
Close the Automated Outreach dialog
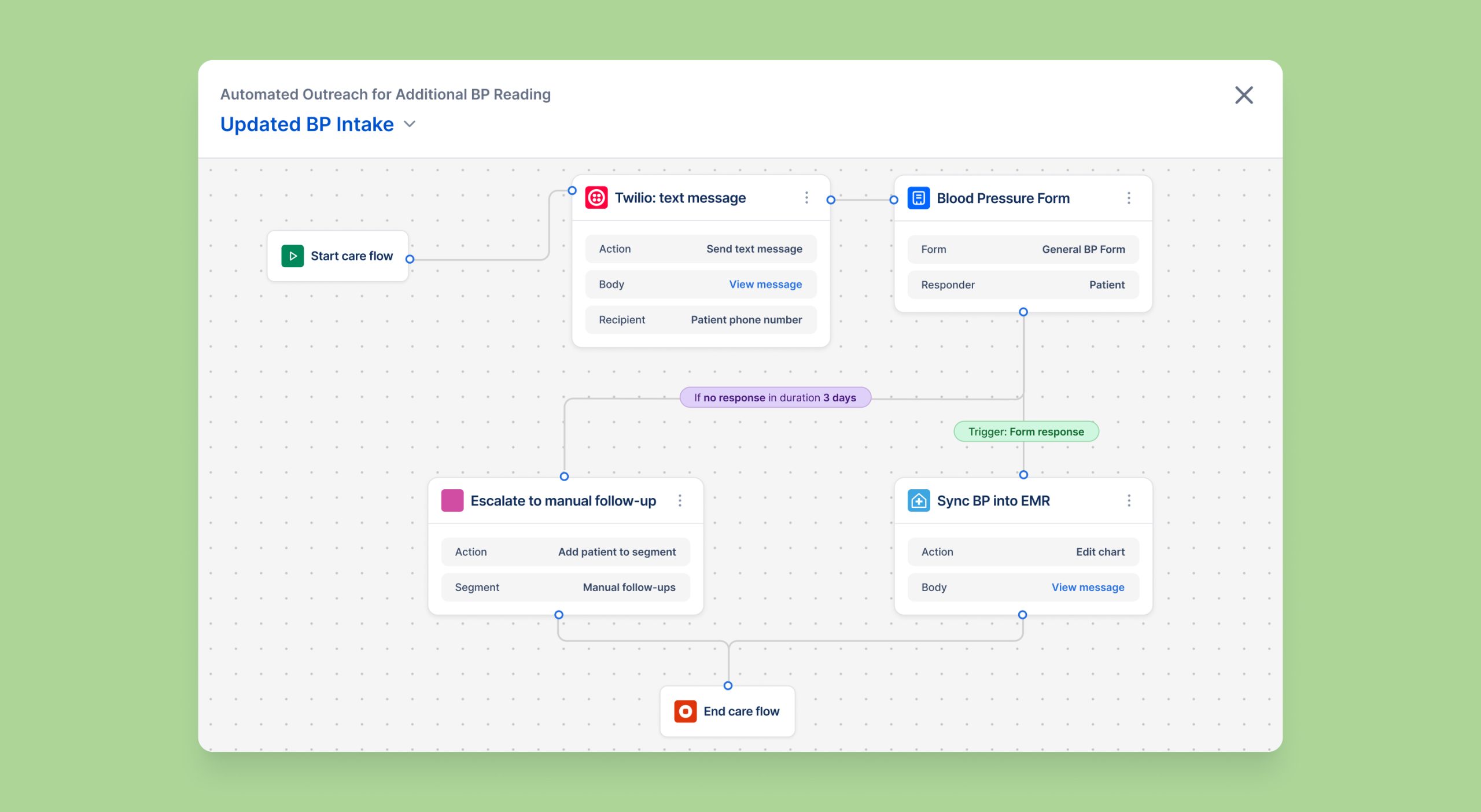click(x=1244, y=95)
